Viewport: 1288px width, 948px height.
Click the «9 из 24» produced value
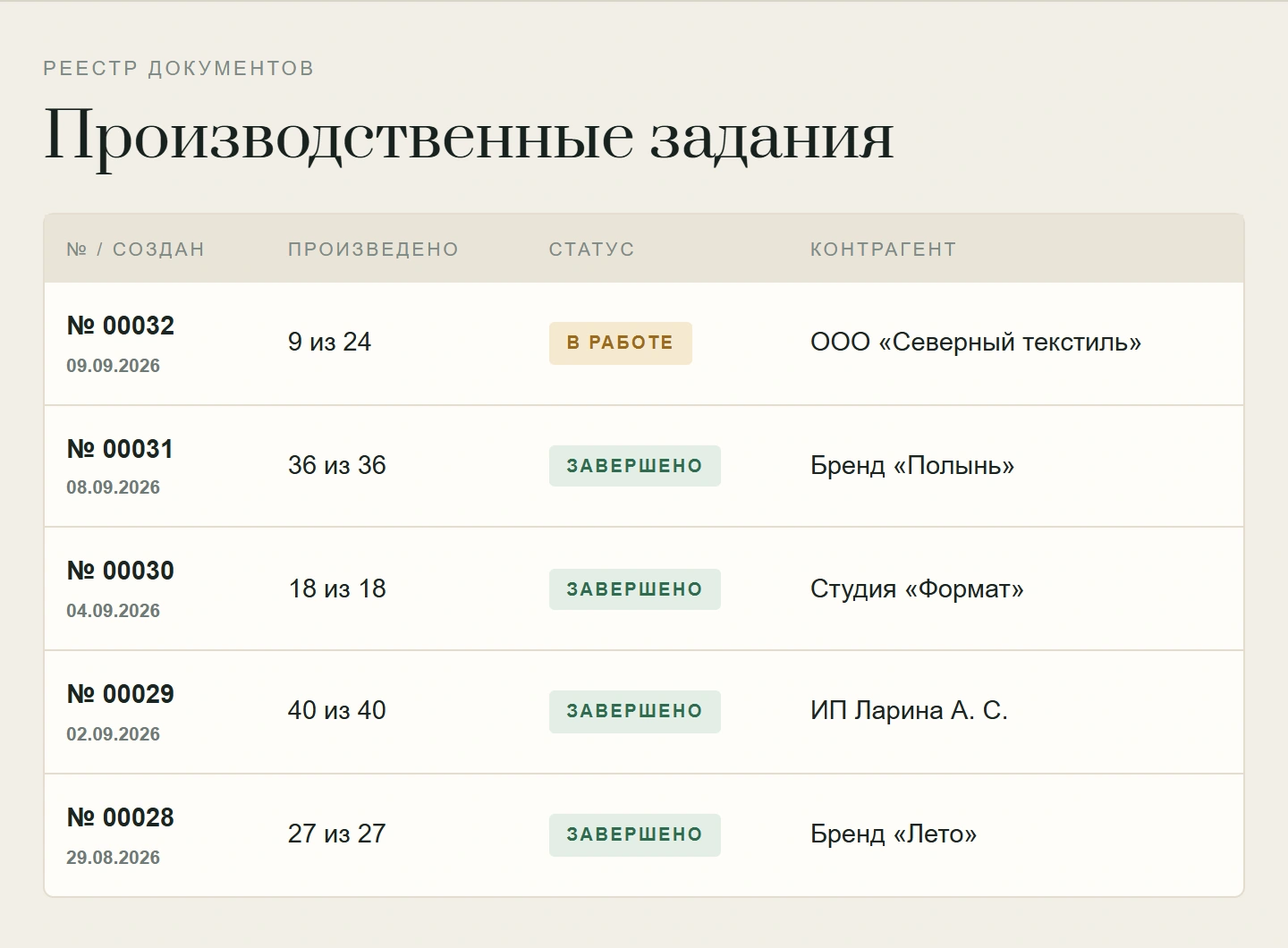click(329, 343)
